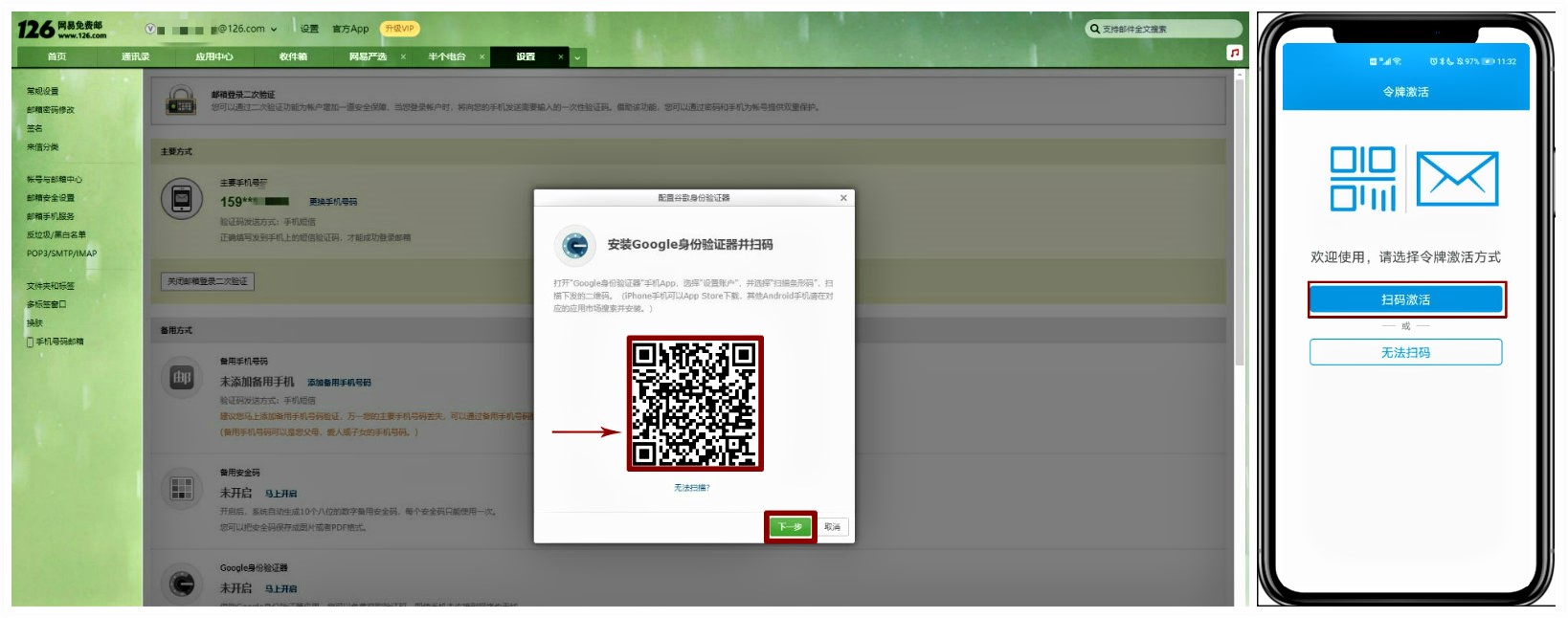Click the mail full-text search field
Viewport: 1568px width, 618px height.
tap(1163, 30)
